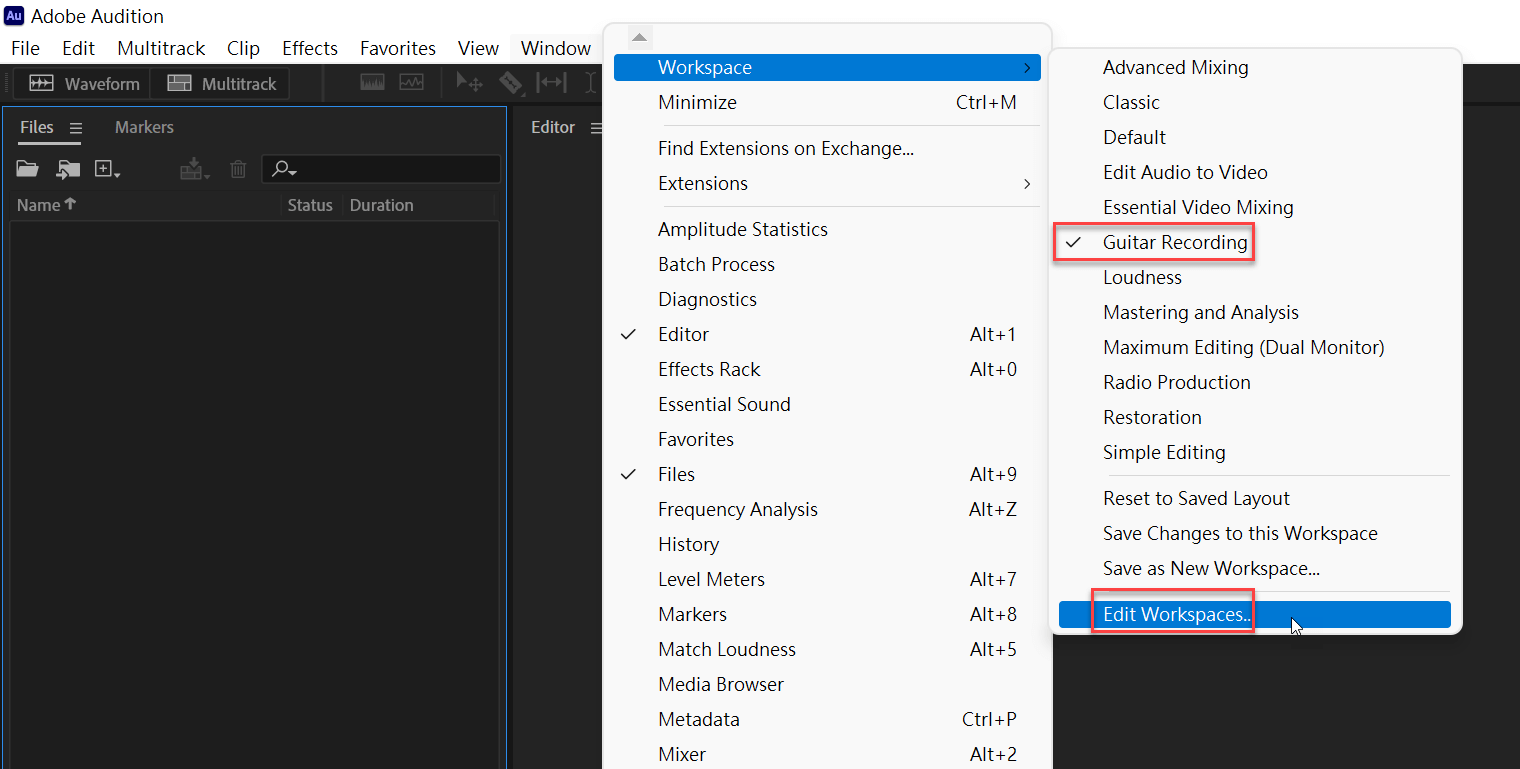Screen dimensions: 1520x769
Task: Select the Files panel tab
Action: tap(37, 127)
